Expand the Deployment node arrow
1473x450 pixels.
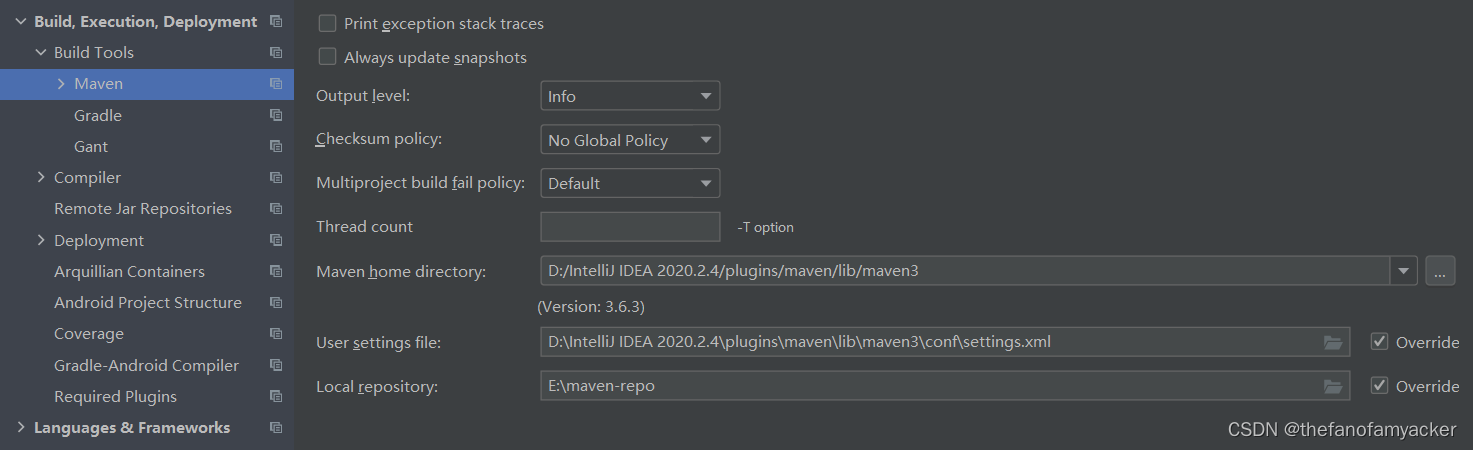41,240
